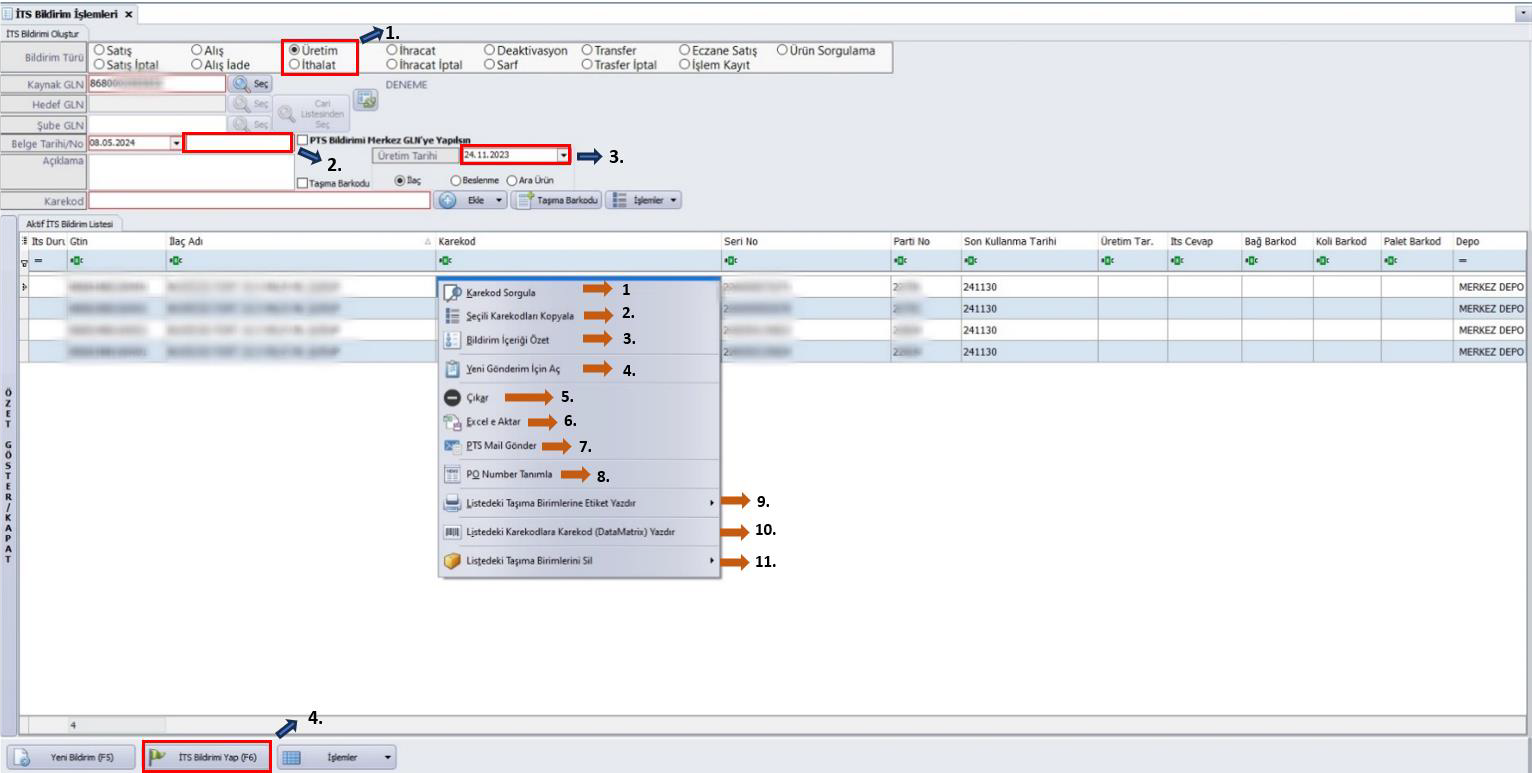Click the printer icon for Etiket Yazdır

[x=451, y=503]
